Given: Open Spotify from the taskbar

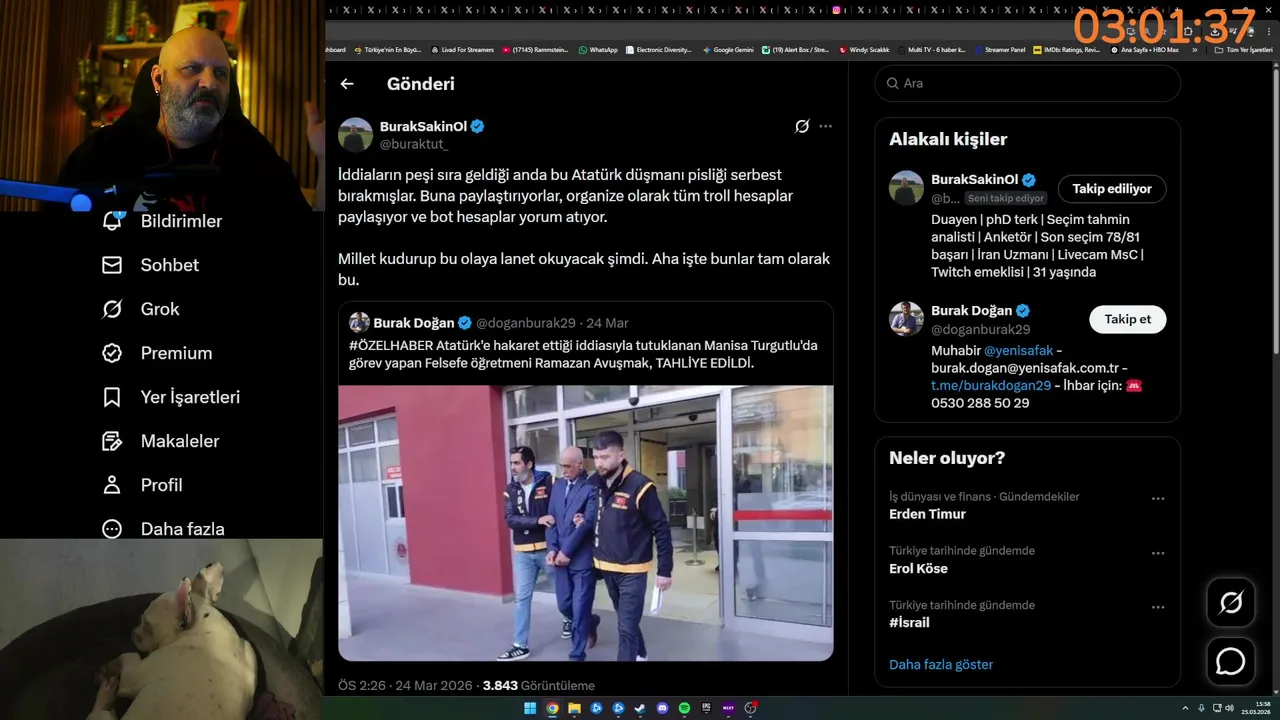Looking at the screenshot, I should click(684, 708).
